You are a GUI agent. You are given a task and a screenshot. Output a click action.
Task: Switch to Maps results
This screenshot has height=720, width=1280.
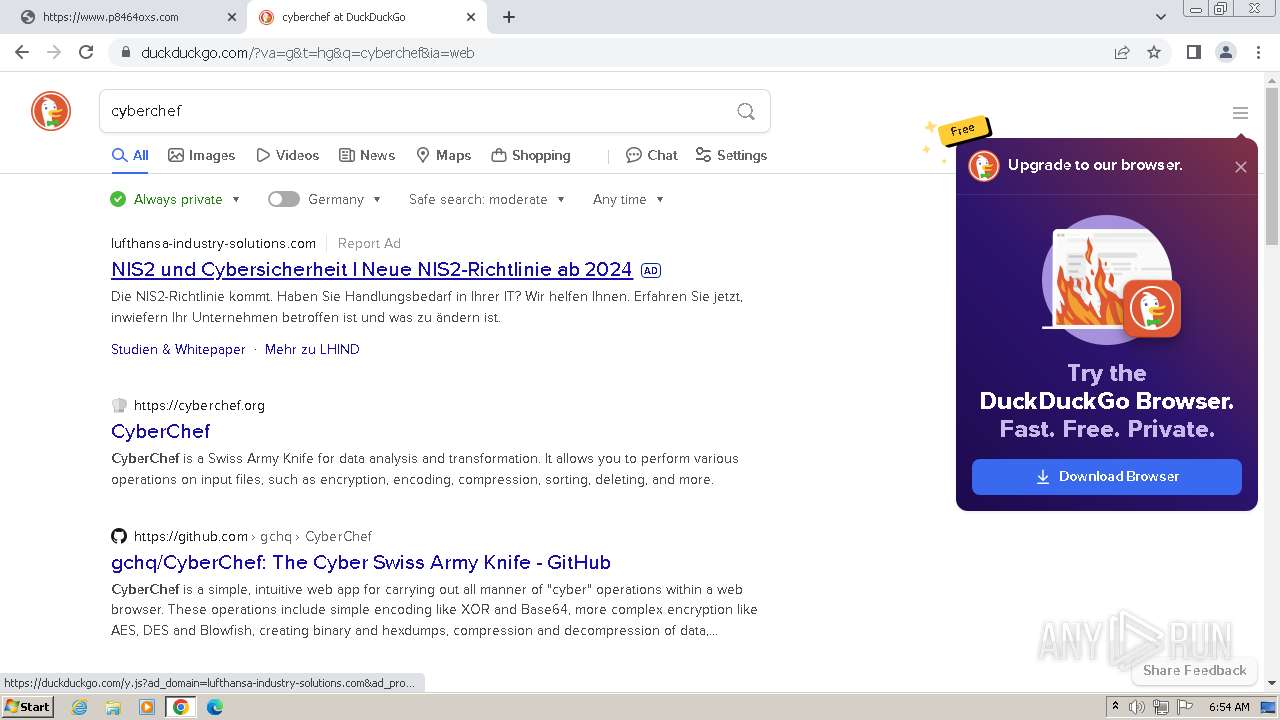(x=443, y=155)
